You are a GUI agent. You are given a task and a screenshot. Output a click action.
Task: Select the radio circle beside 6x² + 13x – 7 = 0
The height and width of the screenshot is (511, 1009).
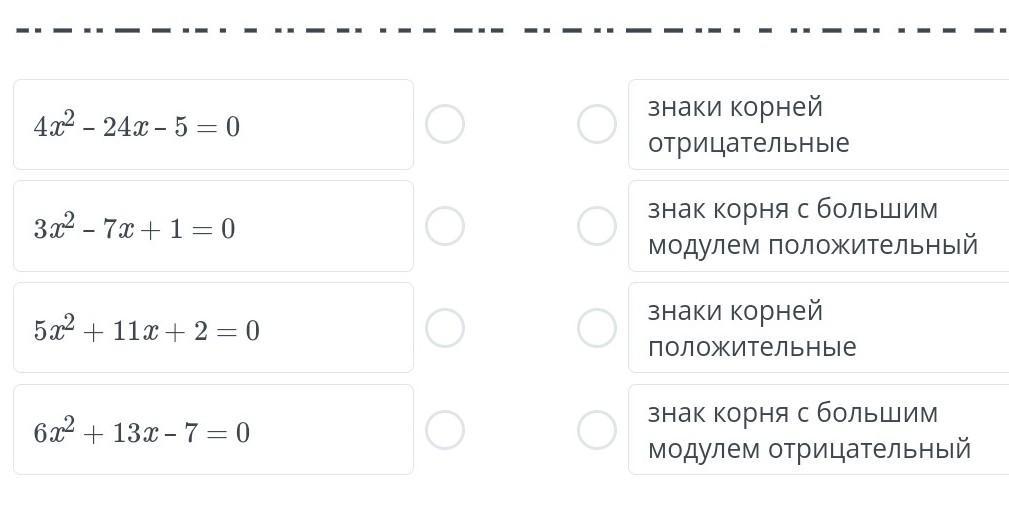tap(445, 430)
